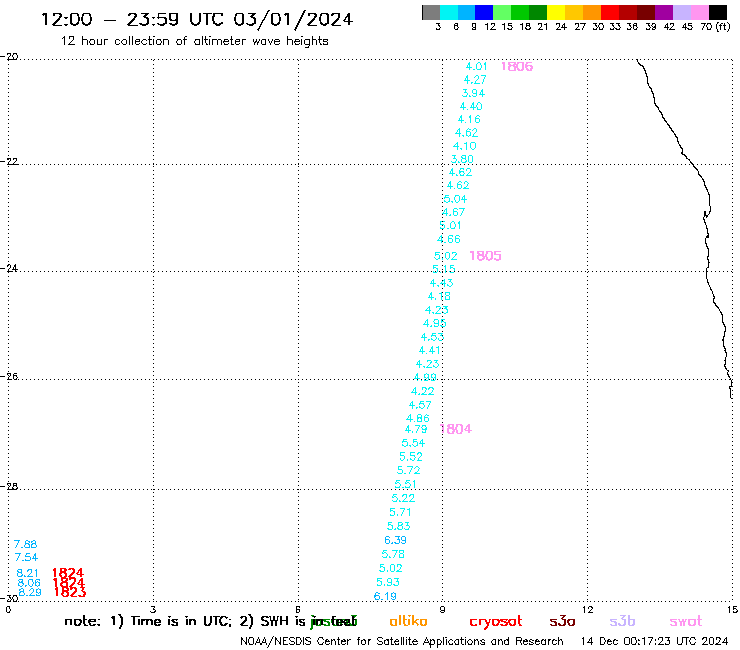Click the wave height 5.71
740x650 pixels.
(x=400, y=512)
